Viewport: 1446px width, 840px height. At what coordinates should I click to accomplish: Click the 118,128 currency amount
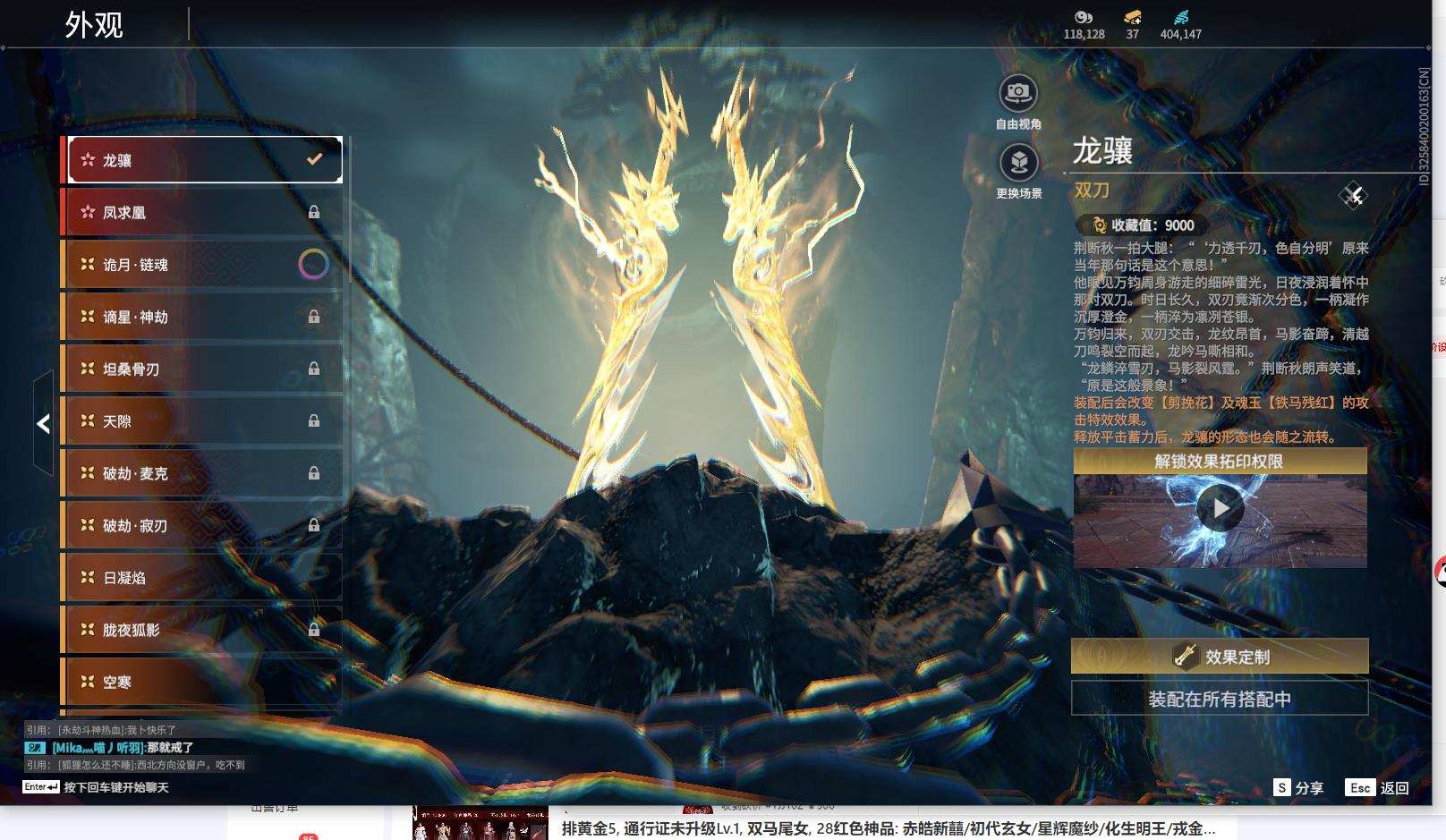pos(1084,34)
